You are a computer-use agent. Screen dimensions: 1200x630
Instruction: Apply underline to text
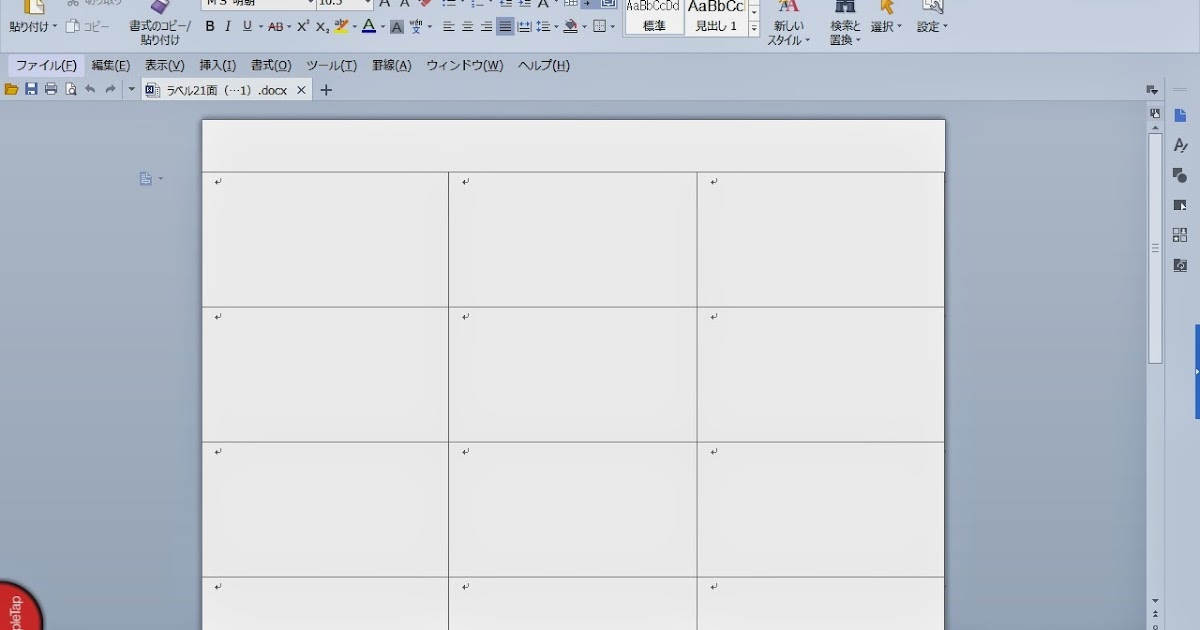click(247, 27)
